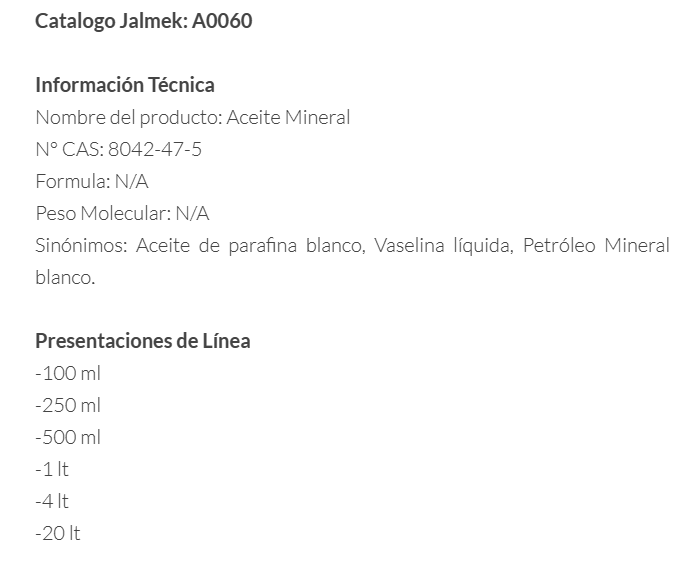Click the Aceite Mineral product name
The height and width of the screenshot is (563, 682).
289,117
